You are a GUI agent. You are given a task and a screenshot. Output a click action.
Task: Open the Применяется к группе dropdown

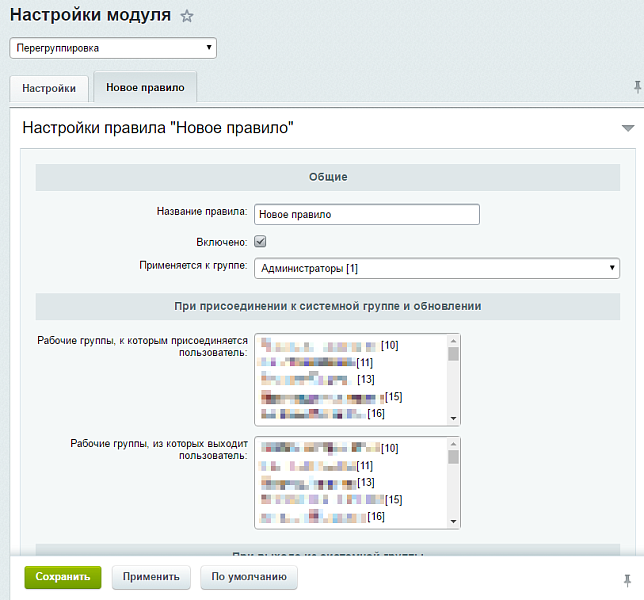click(x=437, y=268)
